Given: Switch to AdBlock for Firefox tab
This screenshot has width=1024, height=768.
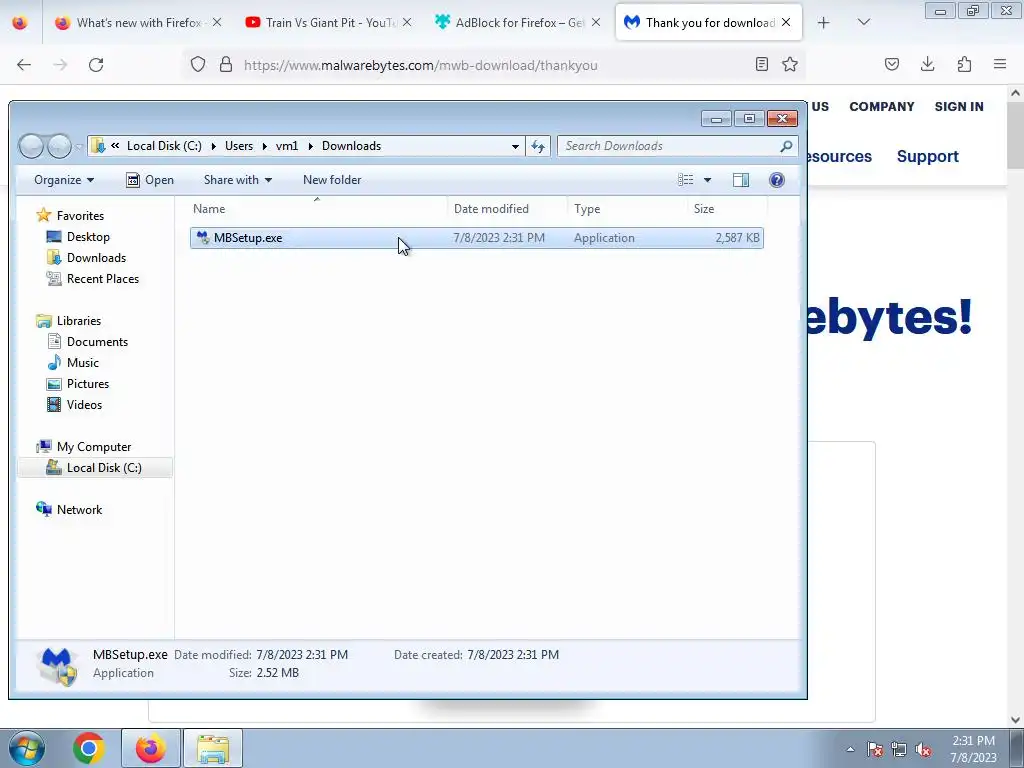Looking at the screenshot, I should [517, 23].
